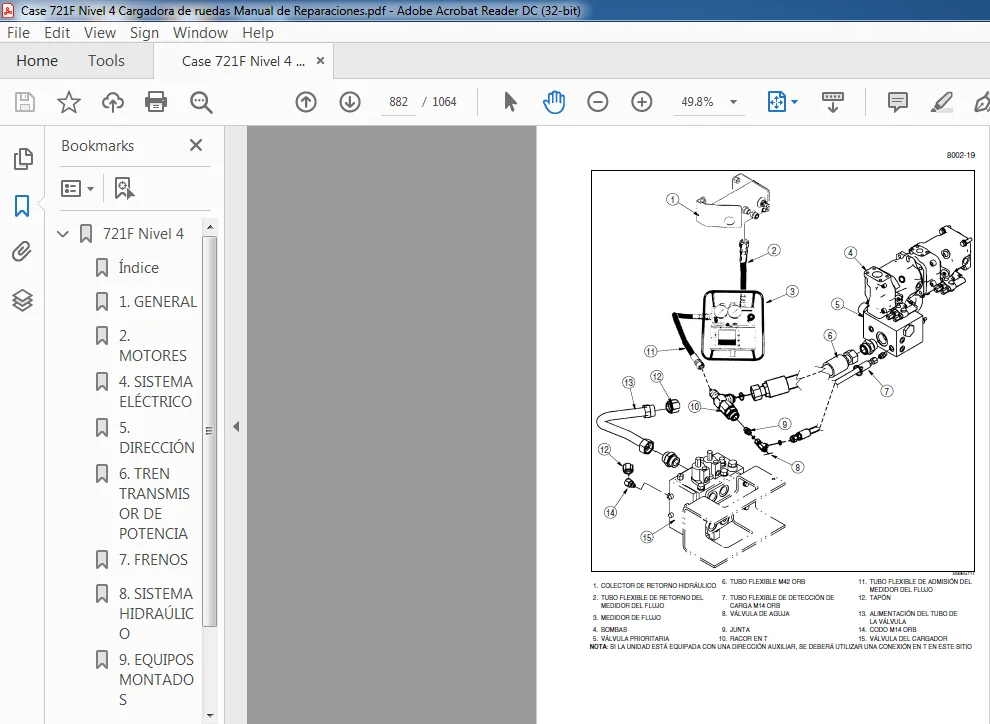The height and width of the screenshot is (724, 990).
Task: Click the Save file icon
Action: pos(25,102)
